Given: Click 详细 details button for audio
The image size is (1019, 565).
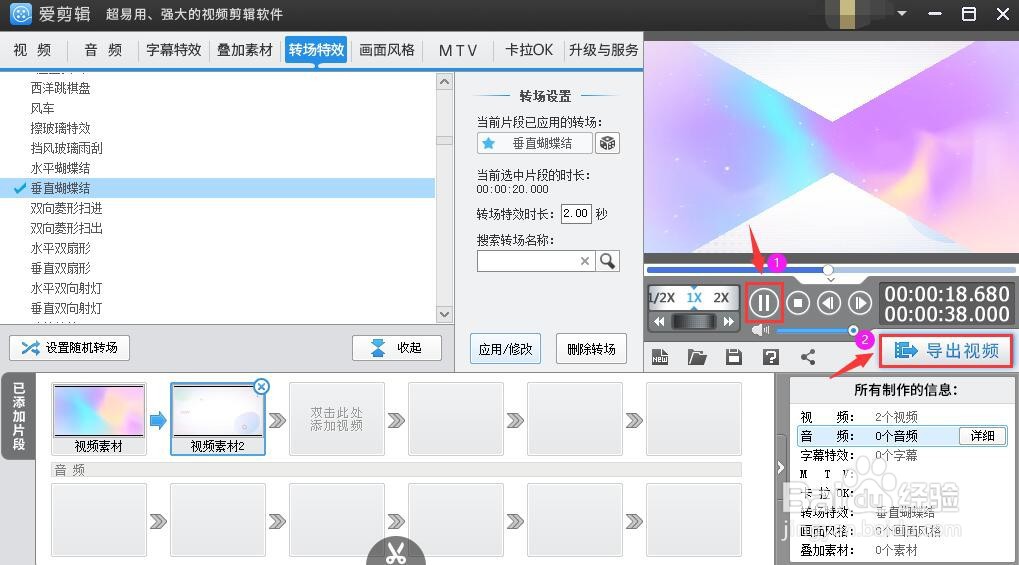Looking at the screenshot, I should pyautogui.click(x=982, y=436).
